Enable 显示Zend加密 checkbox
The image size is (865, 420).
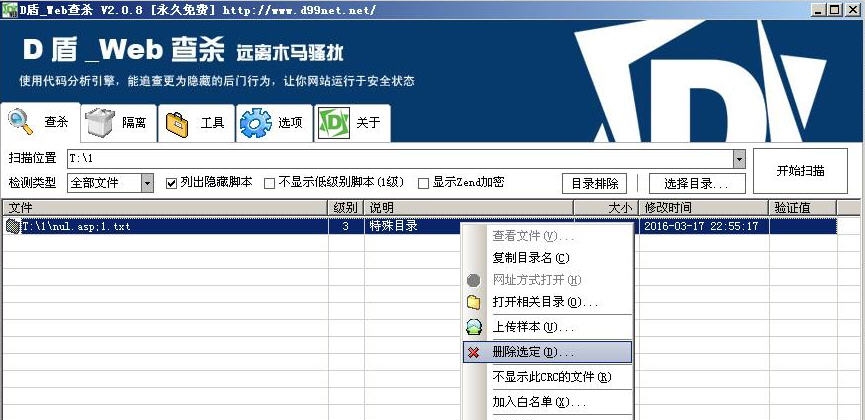click(x=423, y=183)
